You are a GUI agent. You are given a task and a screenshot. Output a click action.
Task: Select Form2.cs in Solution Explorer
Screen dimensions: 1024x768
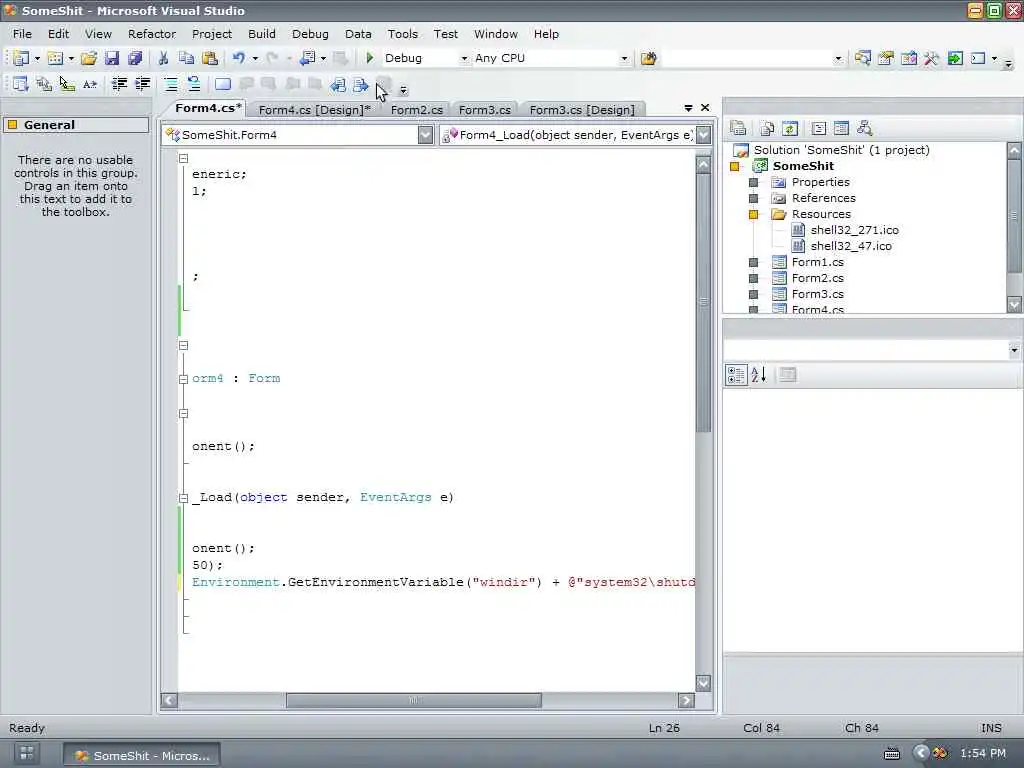(818, 278)
